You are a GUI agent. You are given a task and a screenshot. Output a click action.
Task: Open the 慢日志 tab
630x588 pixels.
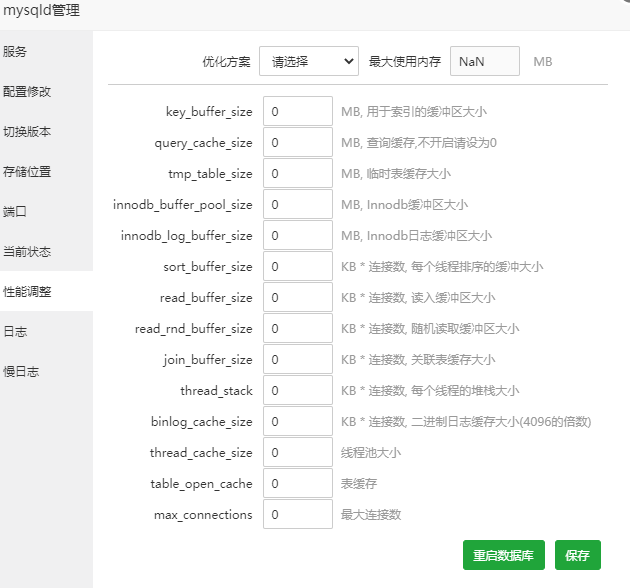[x=46, y=371]
